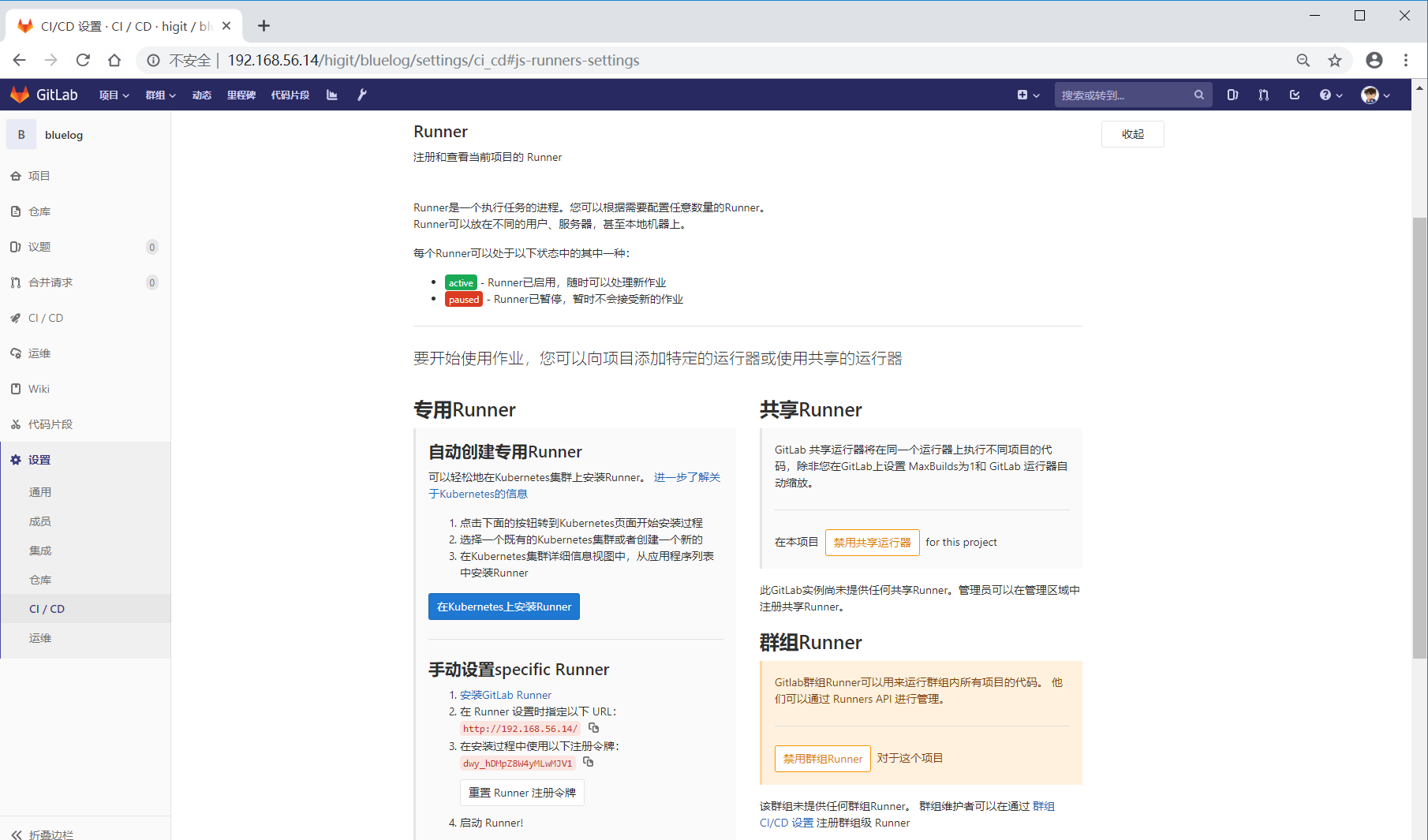Open the bluelog project avatar
Image resolution: width=1428 pixels, height=840 pixels.
pos(21,135)
